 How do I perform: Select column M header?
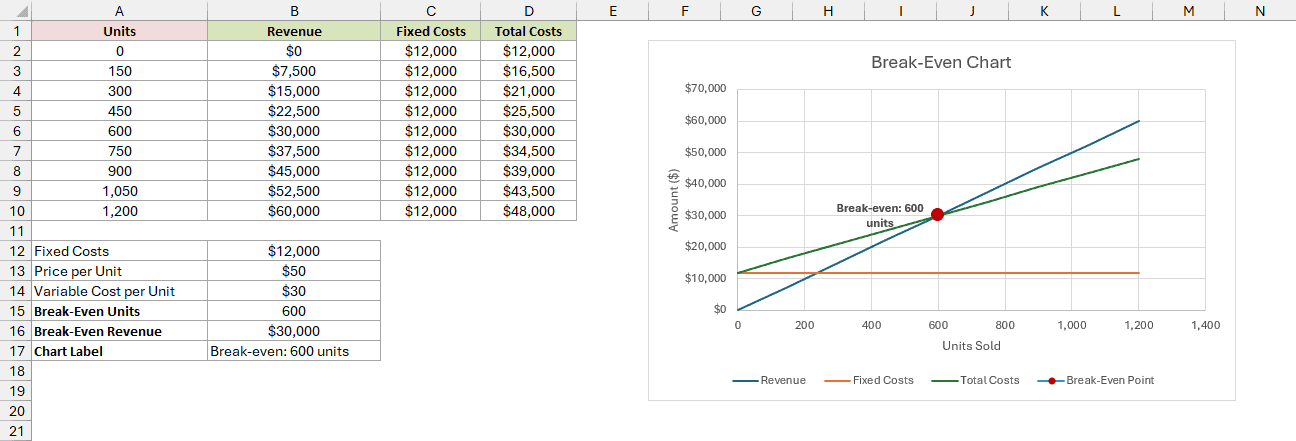click(x=1188, y=10)
